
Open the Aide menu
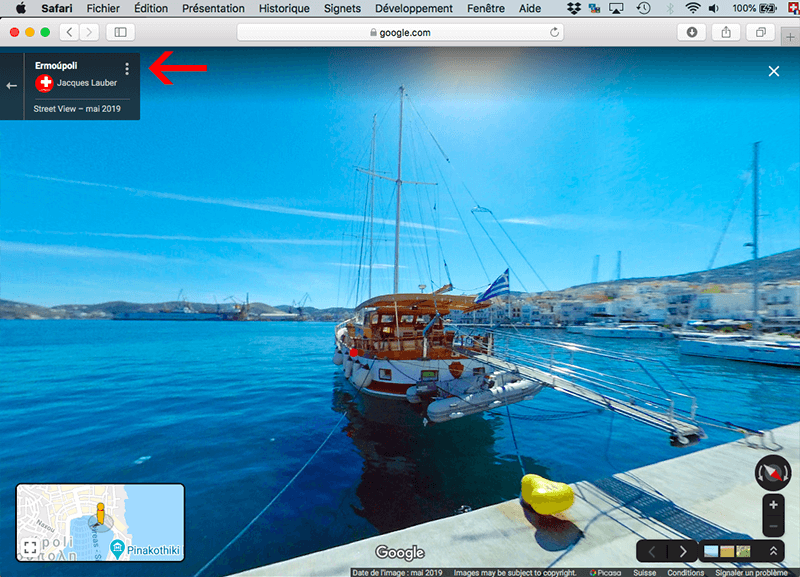pos(530,8)
